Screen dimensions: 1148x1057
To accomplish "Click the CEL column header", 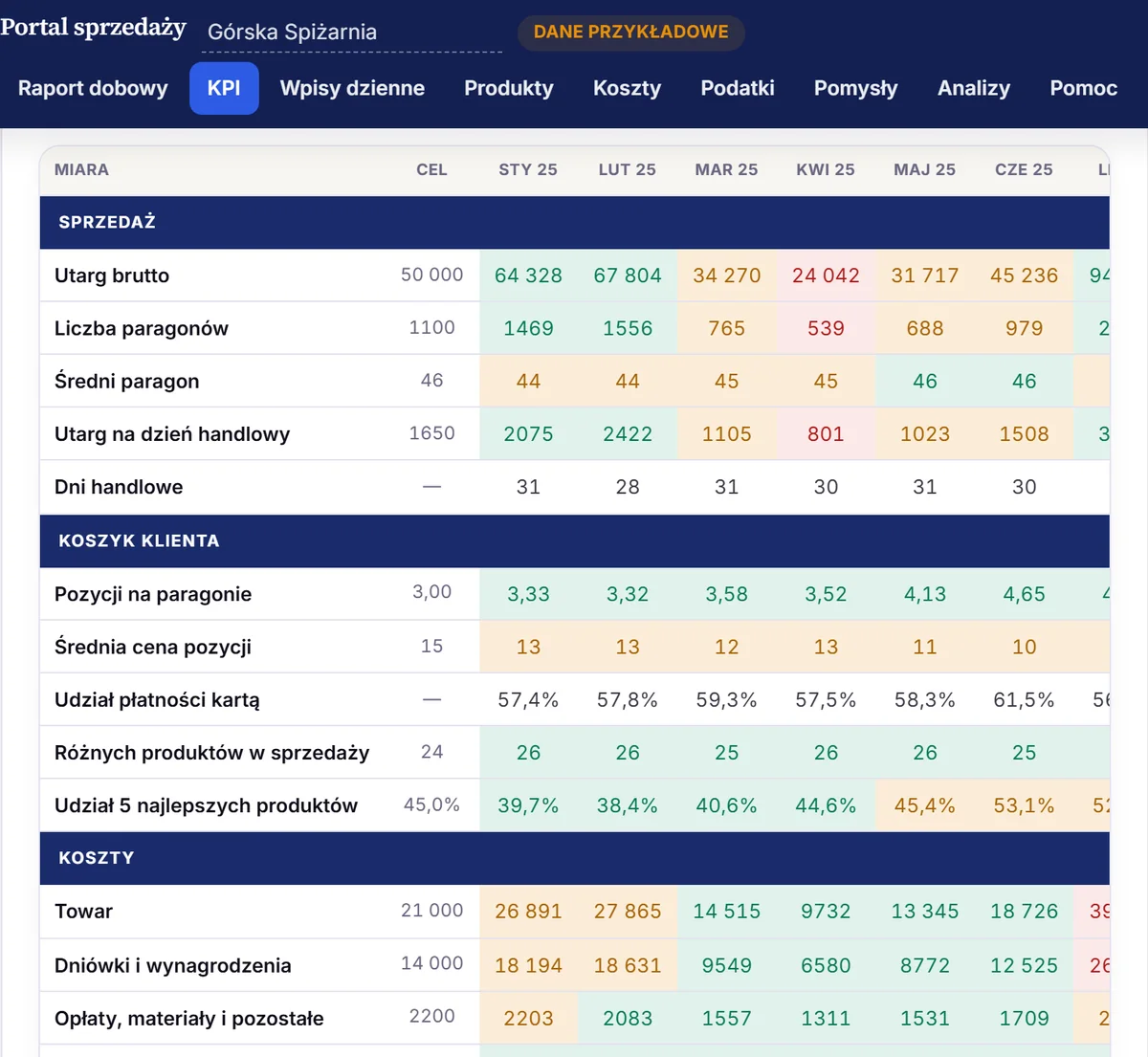I will pos(431,169).
